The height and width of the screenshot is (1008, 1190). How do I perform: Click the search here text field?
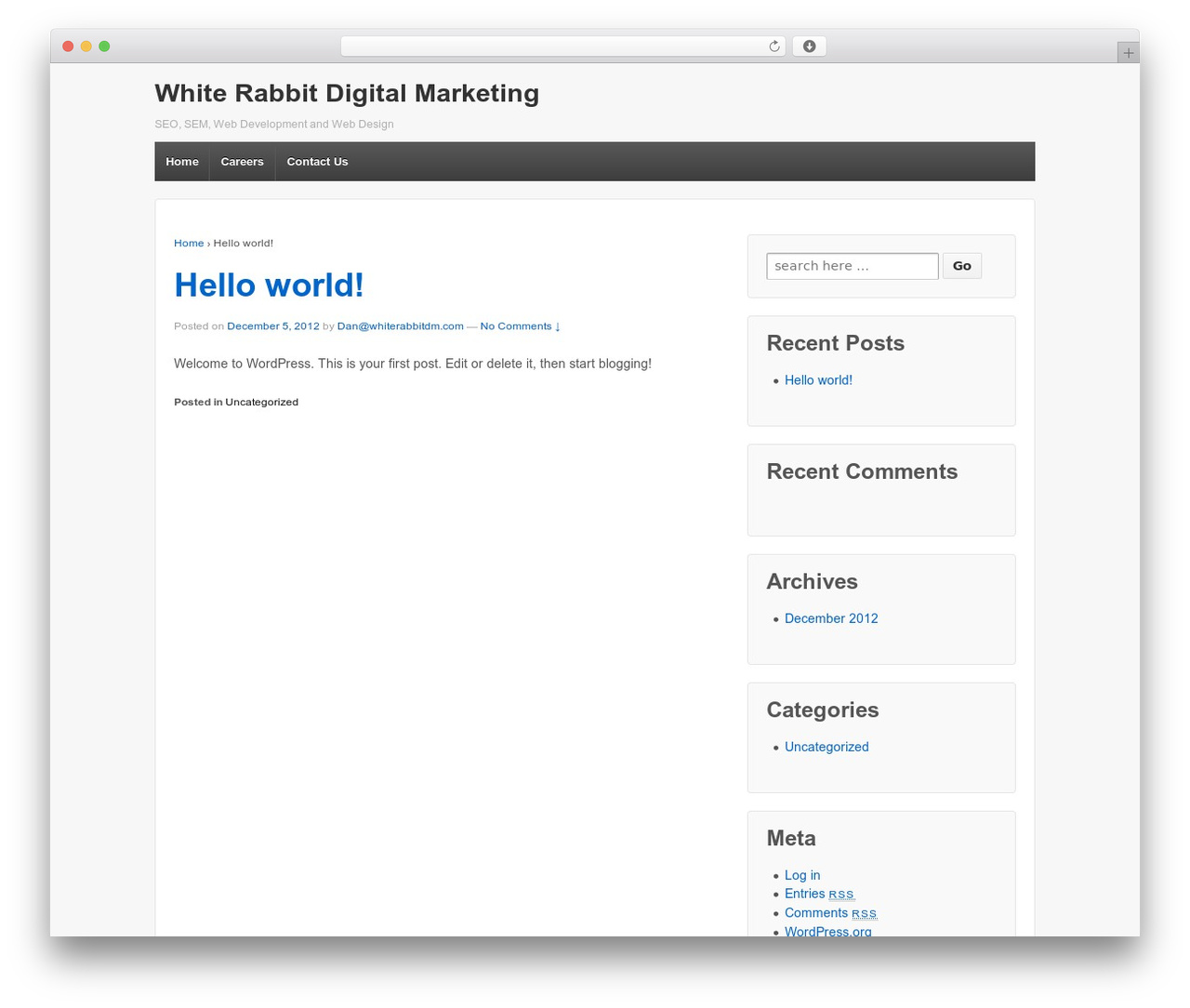pos(853,266)
